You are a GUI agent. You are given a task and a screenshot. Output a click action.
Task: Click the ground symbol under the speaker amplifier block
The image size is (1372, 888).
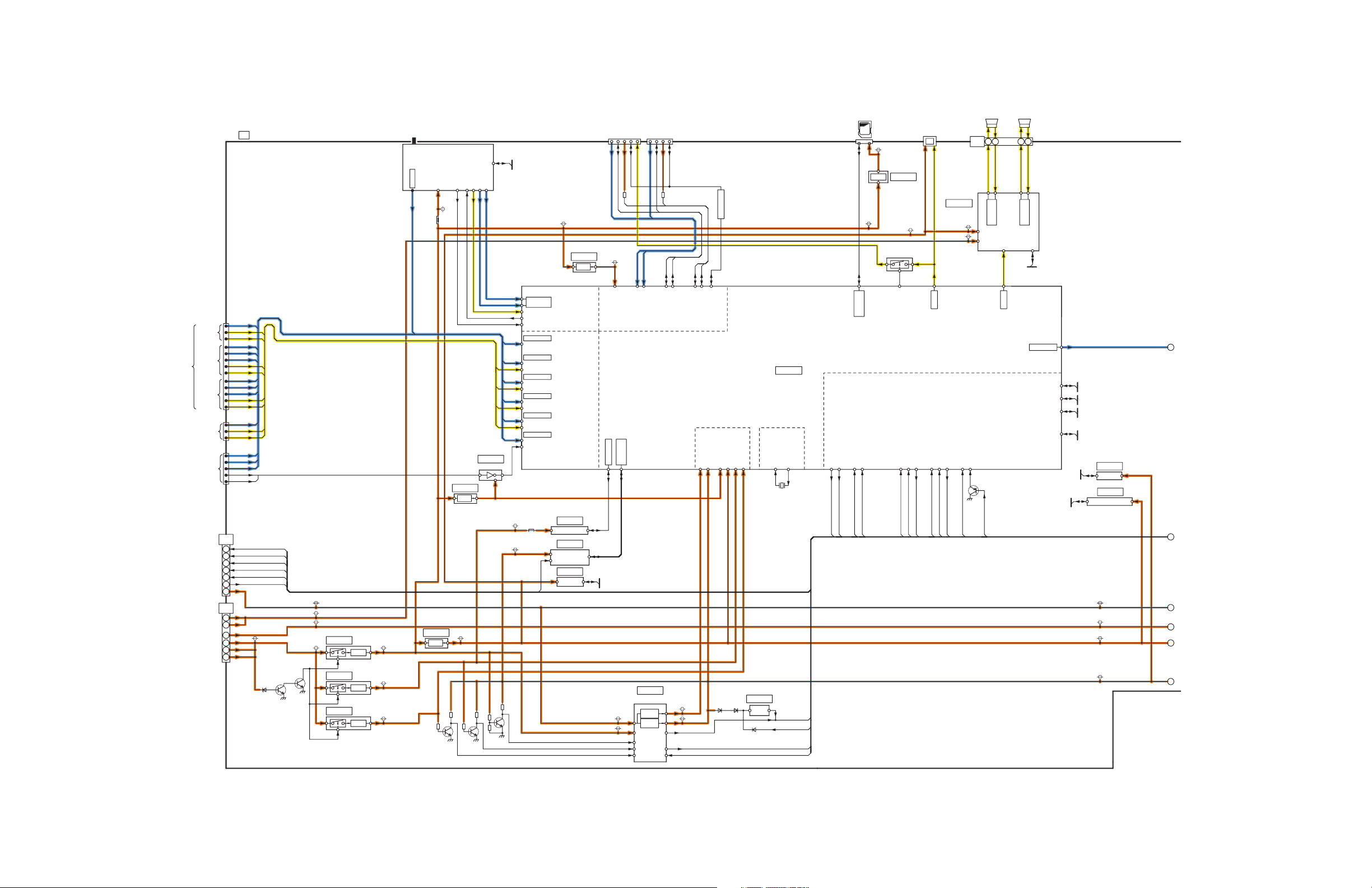point(1032,265)
